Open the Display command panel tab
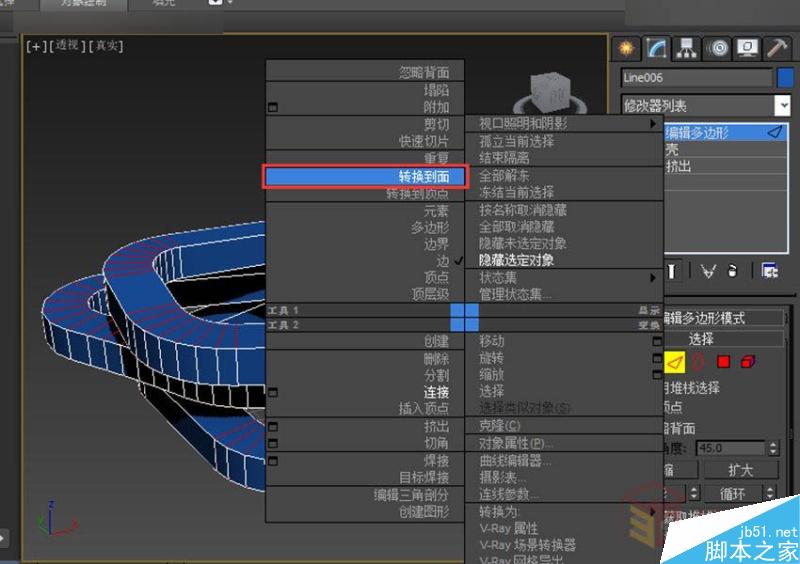The image size is (800, 564). tap(747, 48)
